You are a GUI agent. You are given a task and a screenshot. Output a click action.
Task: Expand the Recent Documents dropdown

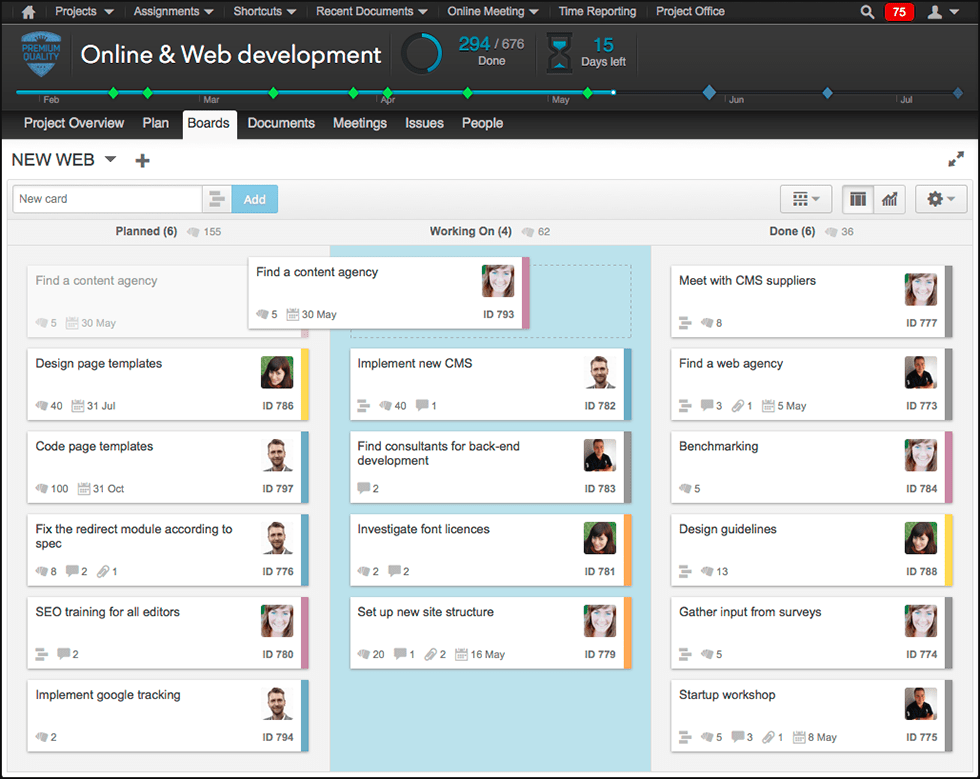(370, 11)
